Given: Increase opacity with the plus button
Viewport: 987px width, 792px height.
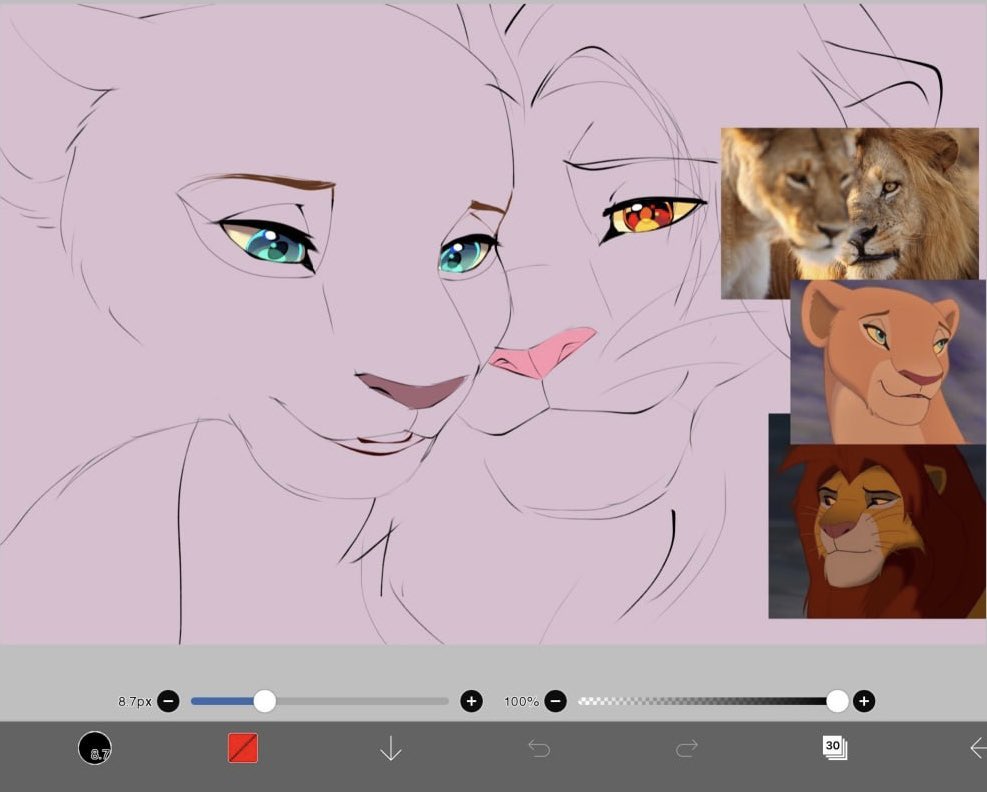Looking at the screenshot, I should pos(864,701).
